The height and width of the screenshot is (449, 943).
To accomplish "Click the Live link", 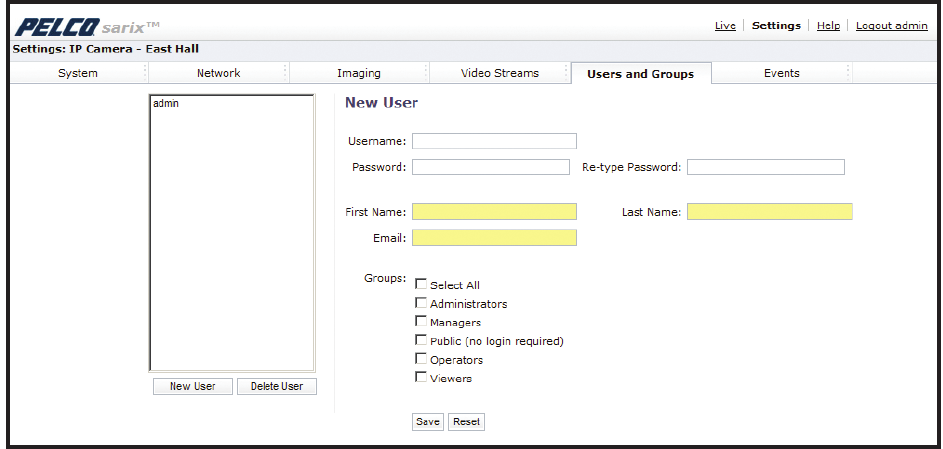I will (x=725, y=26).
